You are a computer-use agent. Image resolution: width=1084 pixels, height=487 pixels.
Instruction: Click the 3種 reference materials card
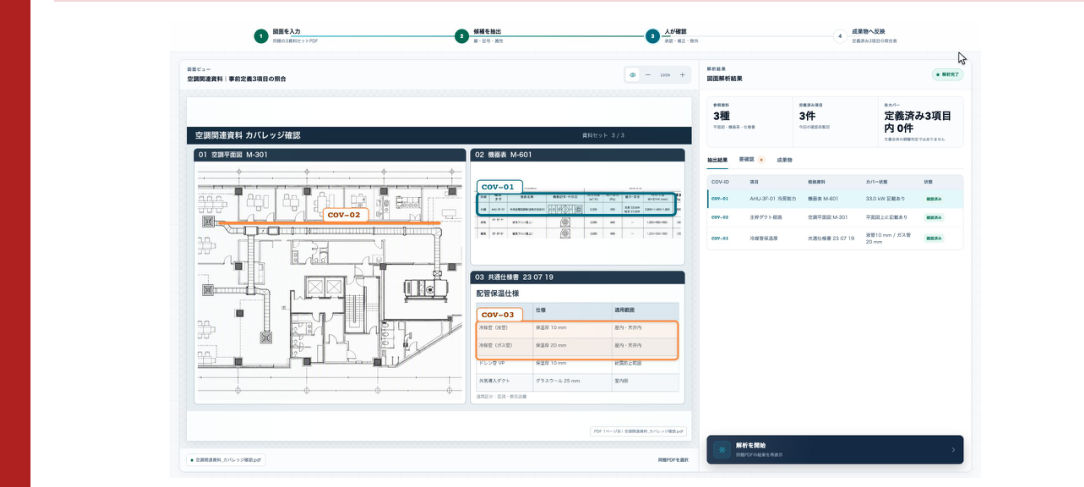tap(749, 122)
